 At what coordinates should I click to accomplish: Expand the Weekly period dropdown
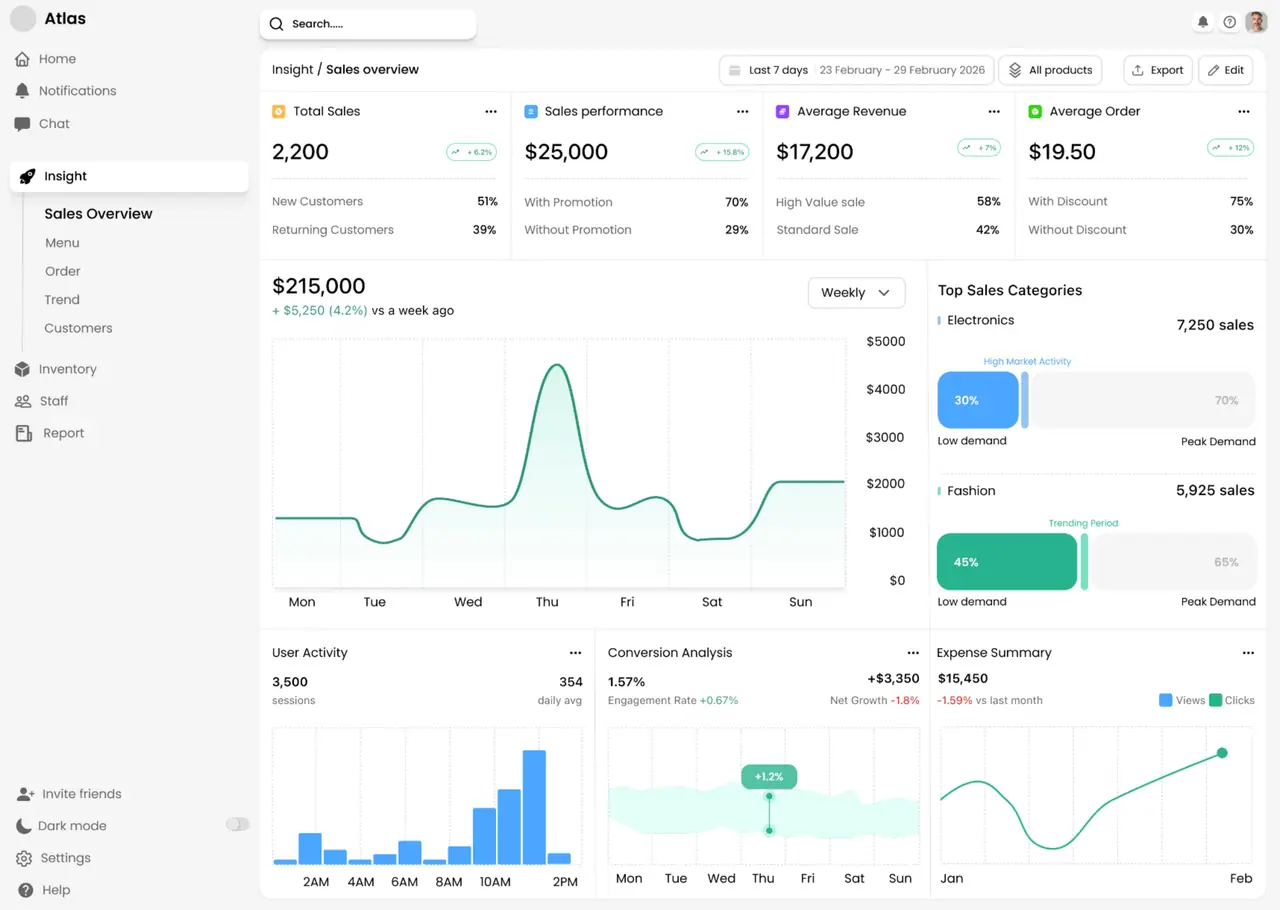tap(856, 293)
